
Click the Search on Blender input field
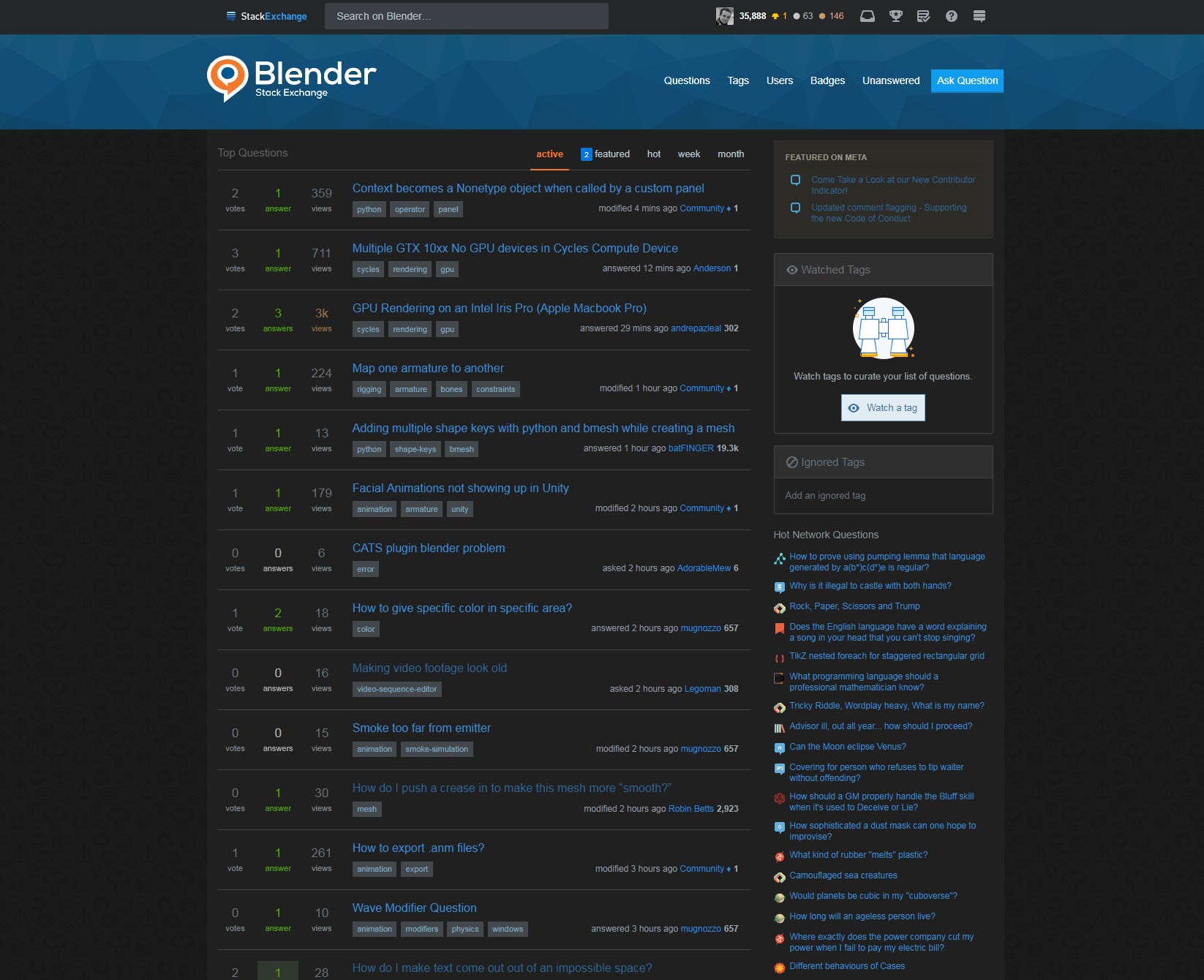pos(466,15)
